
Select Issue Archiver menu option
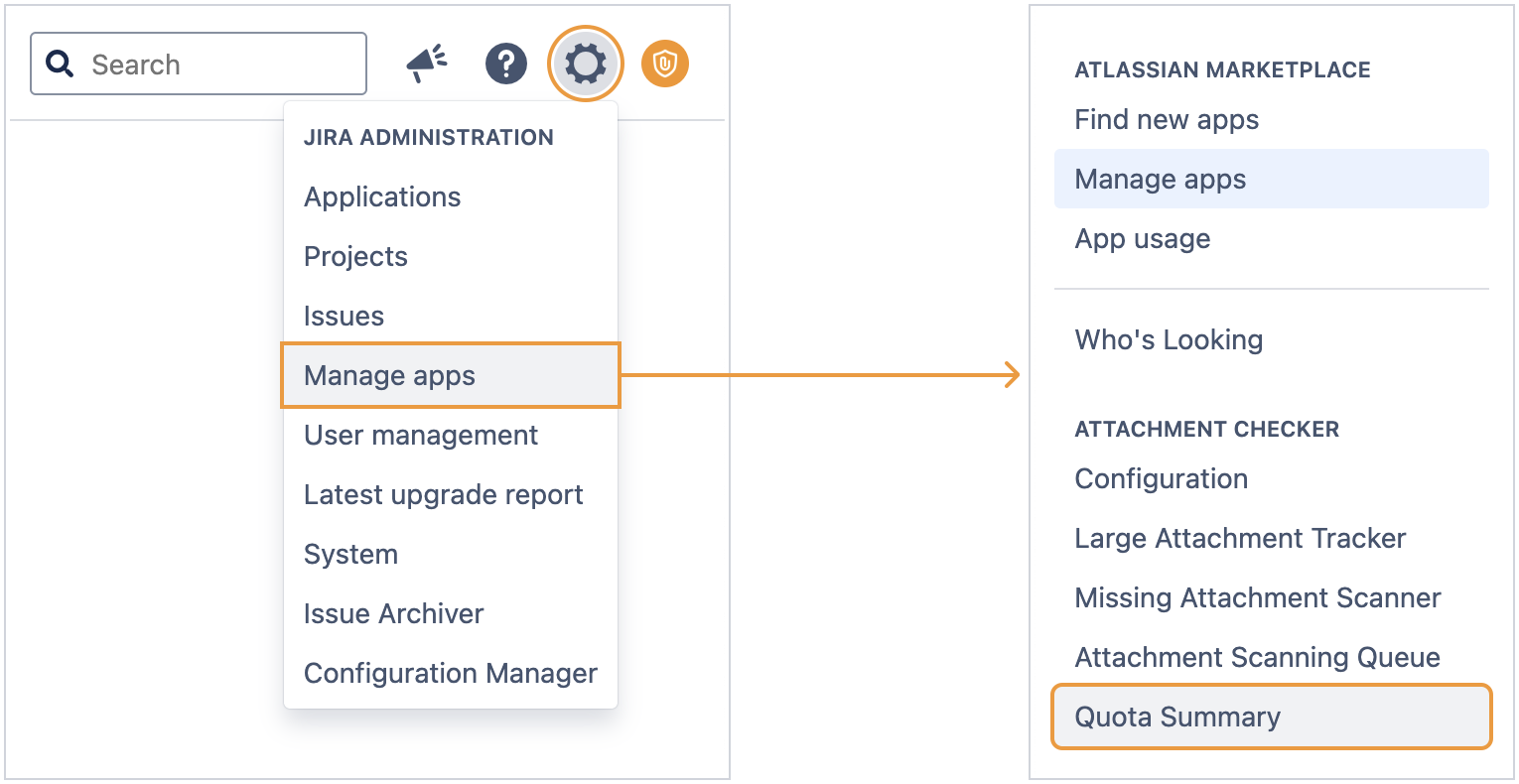(x=393, y=614)
